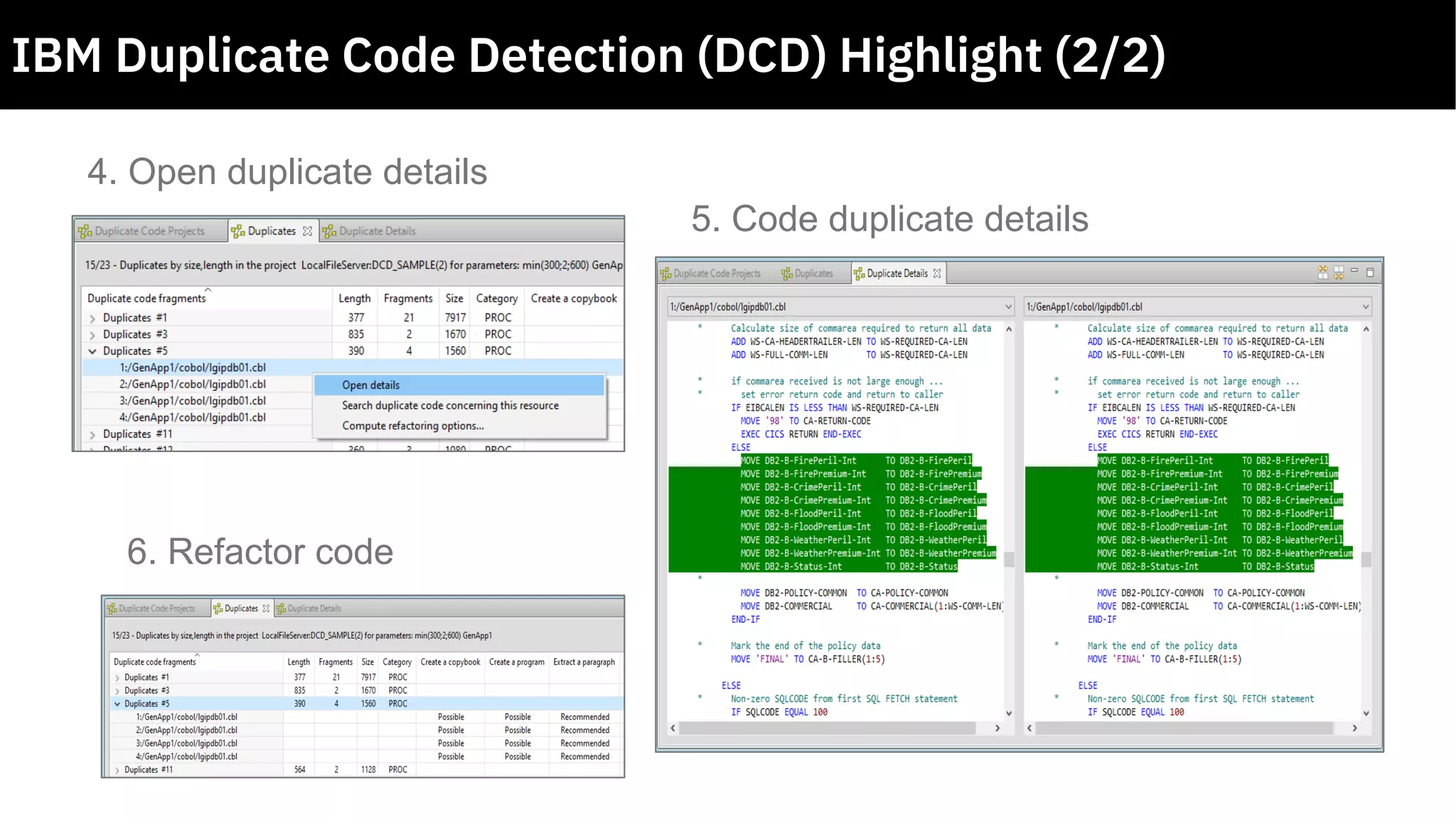
Task: Click second sync-panes icon in Duplicate Details toolbar
Action: [1339, 272]
